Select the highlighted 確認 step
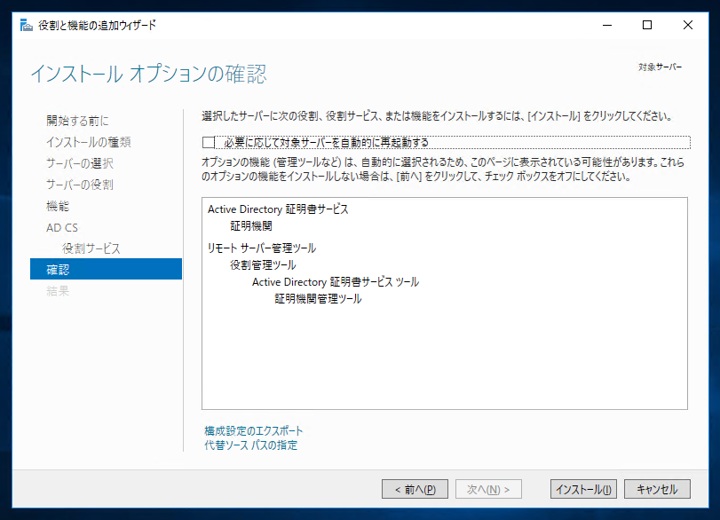This screenshot has width=720, height=520. click(106, 269)
